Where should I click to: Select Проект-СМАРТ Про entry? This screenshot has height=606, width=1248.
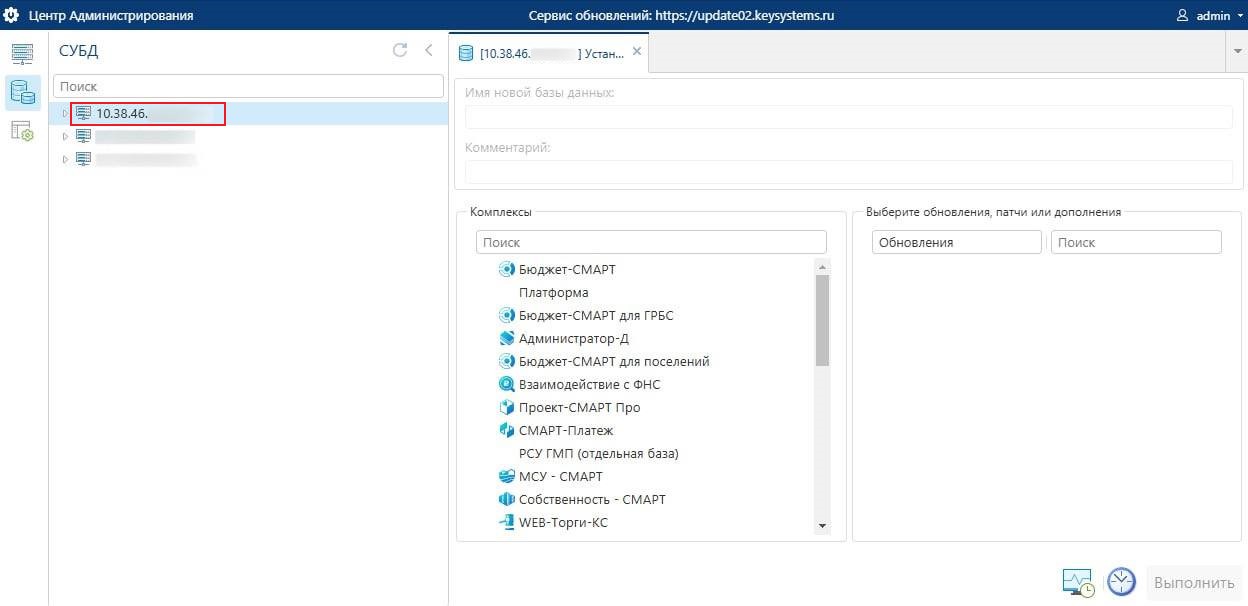[x=579, y=407]
